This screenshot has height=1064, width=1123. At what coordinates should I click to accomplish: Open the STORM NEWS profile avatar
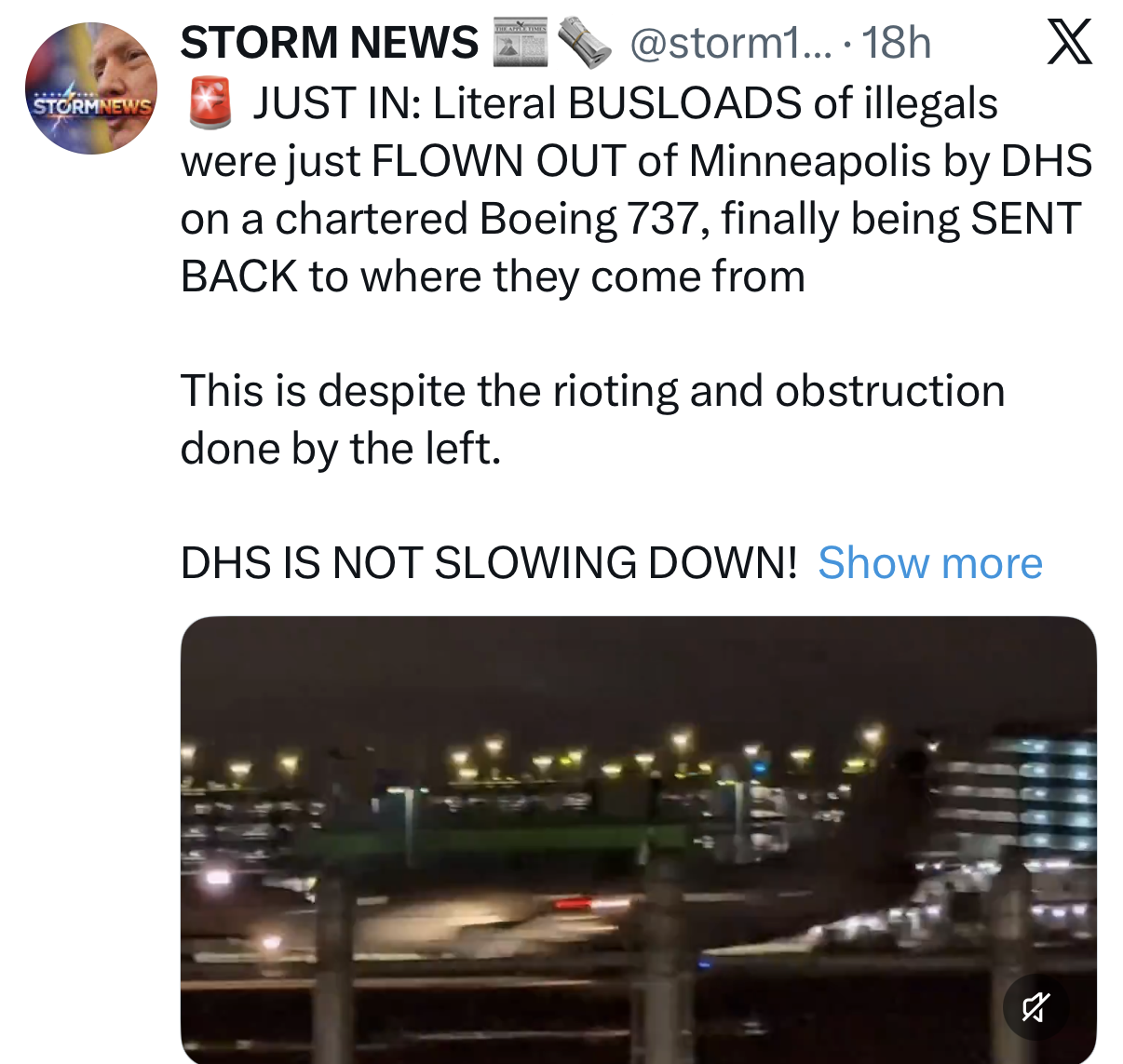pos(91,88)
